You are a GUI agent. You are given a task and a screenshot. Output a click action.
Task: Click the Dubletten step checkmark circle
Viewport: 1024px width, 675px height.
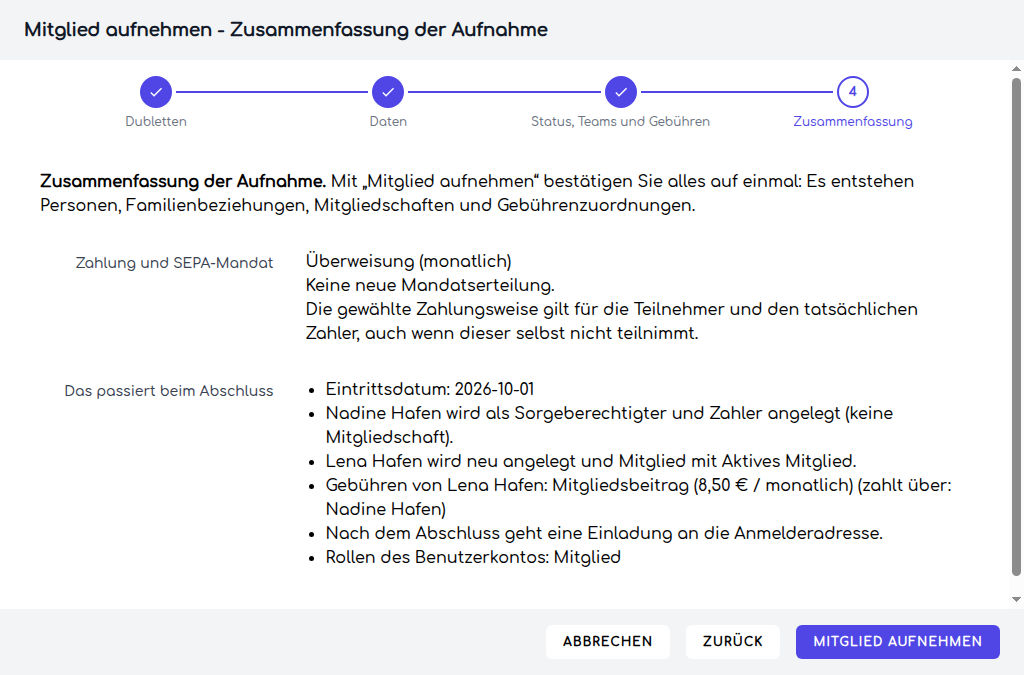(156, 92)
